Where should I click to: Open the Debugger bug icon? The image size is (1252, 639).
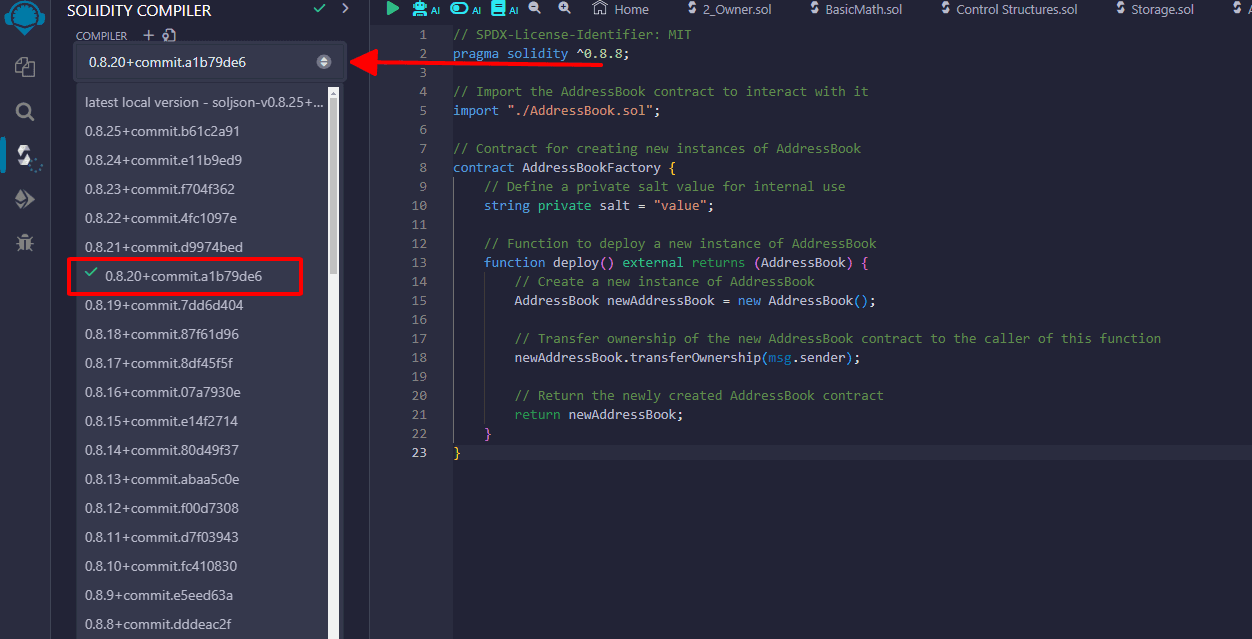click(25, 242)
